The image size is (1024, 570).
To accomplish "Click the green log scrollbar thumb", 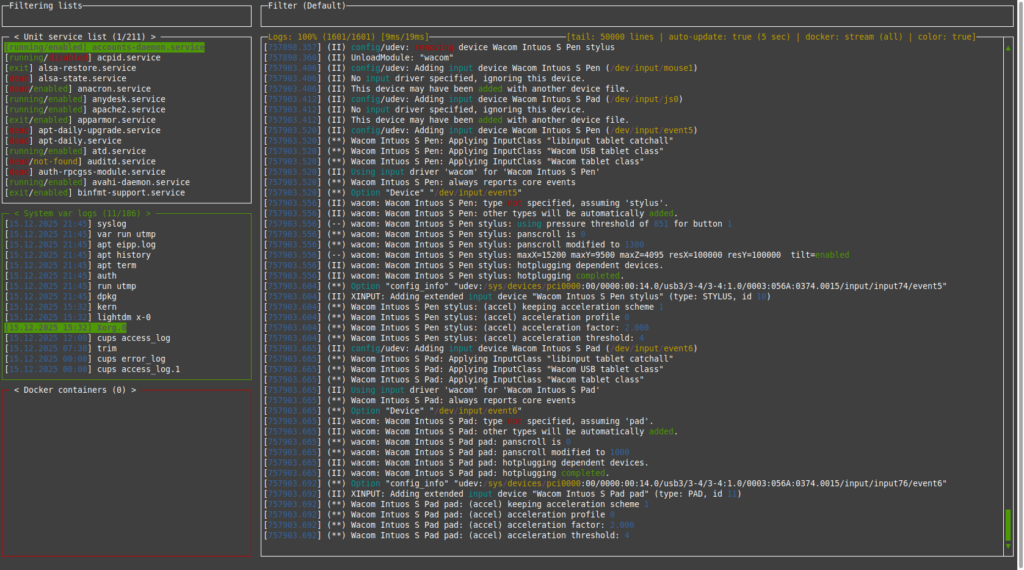I will pyautogui.click(x=1008, y=525).
